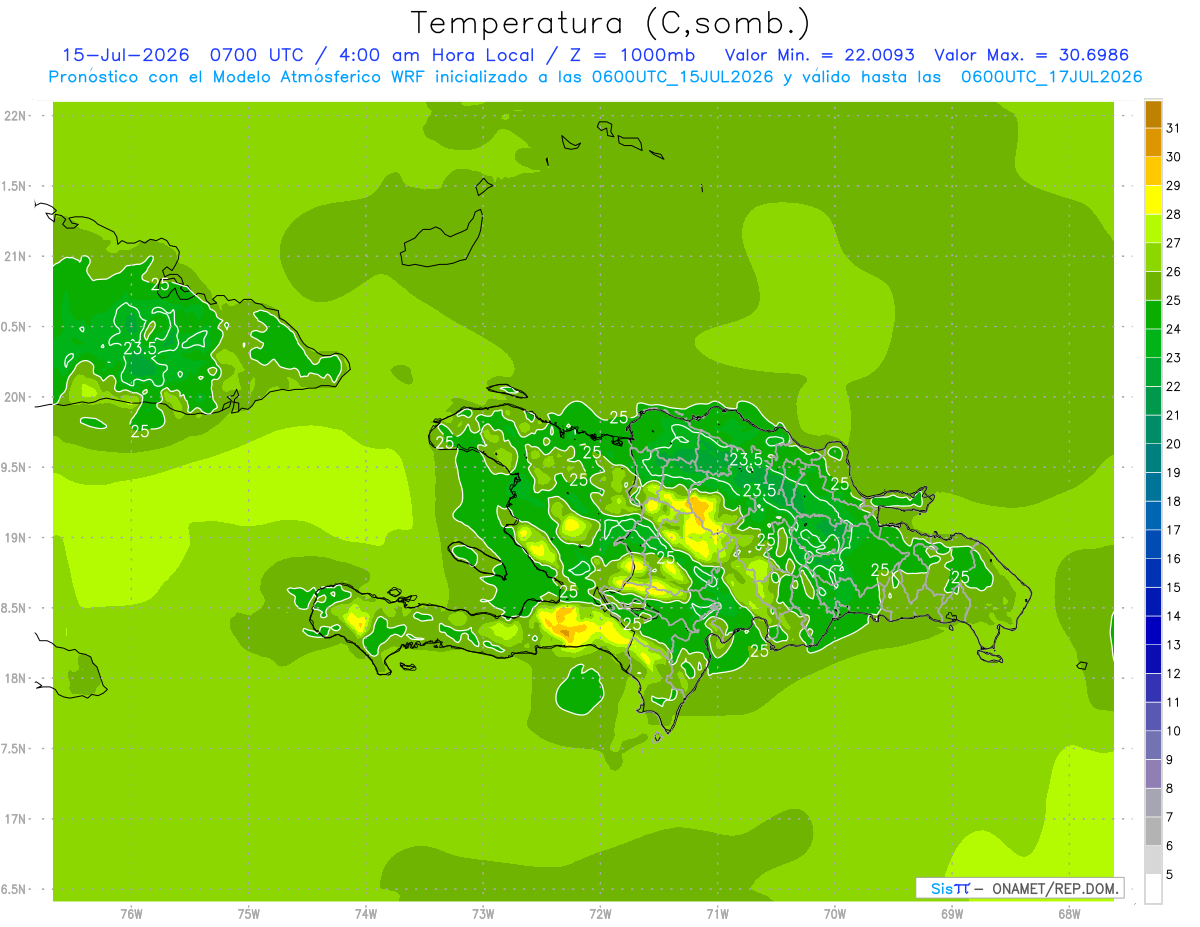
Task: Click the '71W' longitude axis label
Action: 717,914
